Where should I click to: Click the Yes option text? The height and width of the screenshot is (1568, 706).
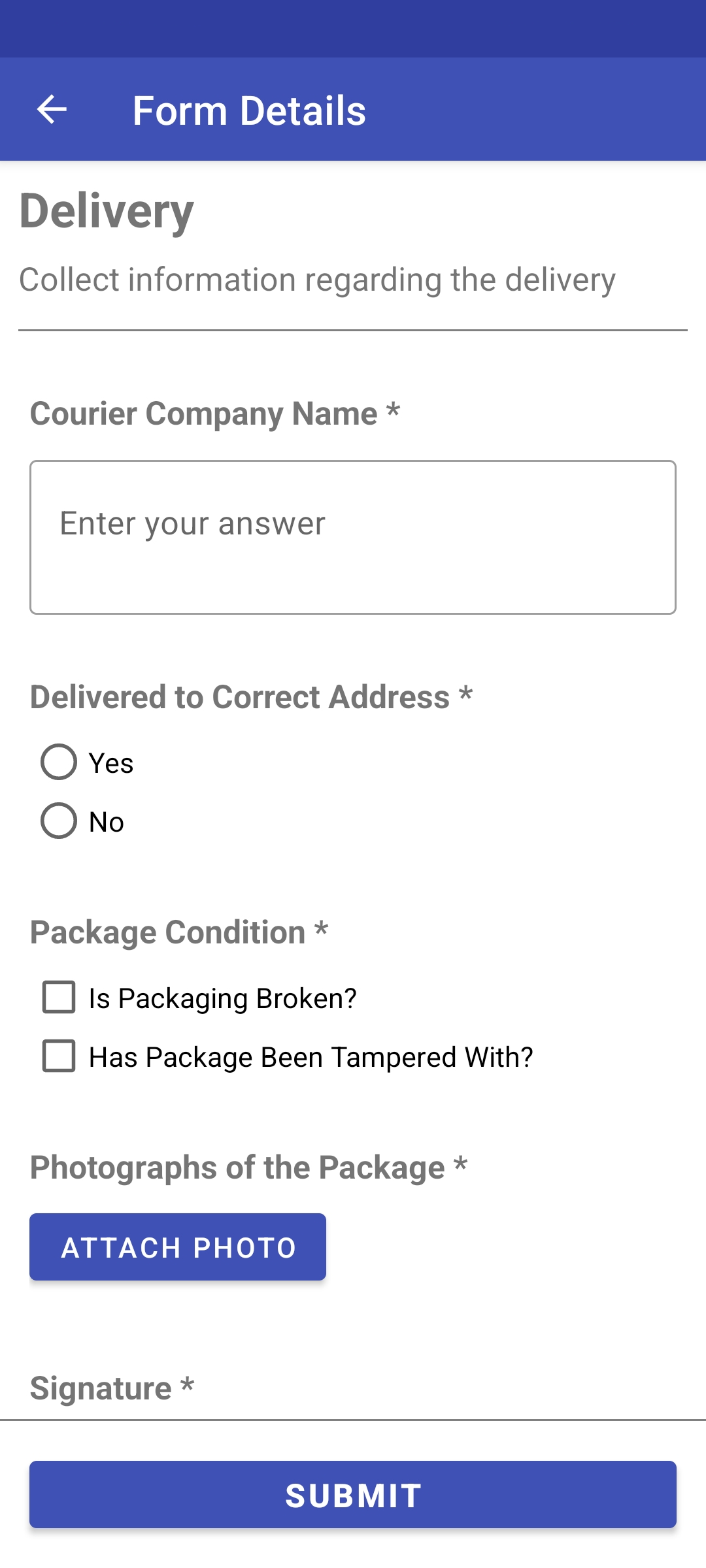pyautogui.click(x=111, y=763)
